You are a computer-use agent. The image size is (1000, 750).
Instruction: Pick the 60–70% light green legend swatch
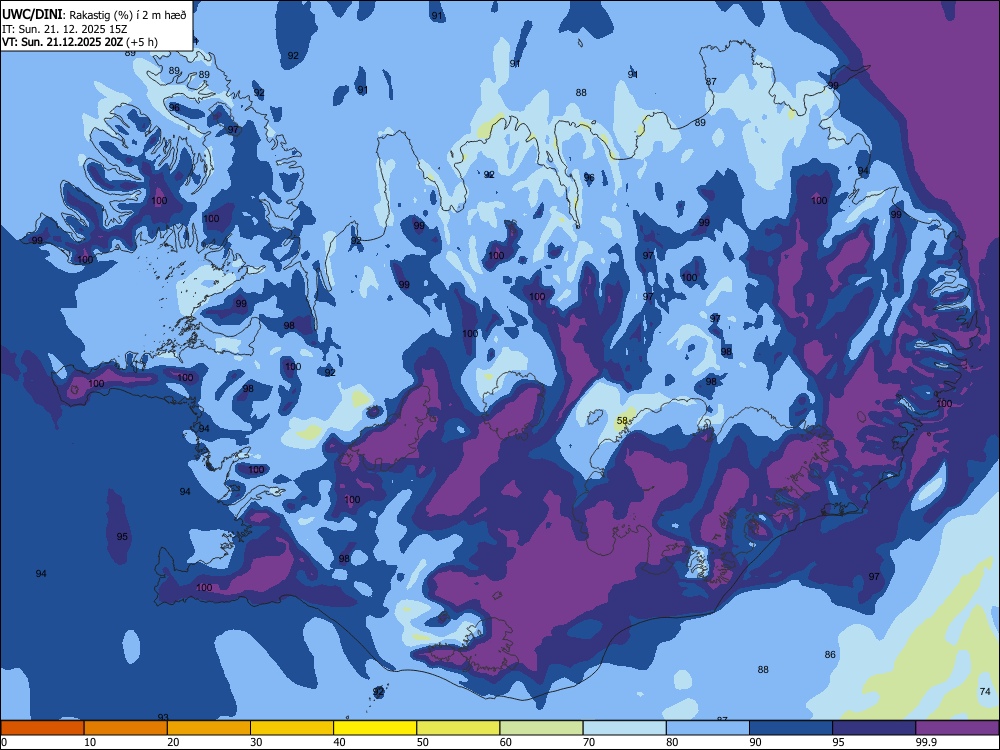(541, 728)
